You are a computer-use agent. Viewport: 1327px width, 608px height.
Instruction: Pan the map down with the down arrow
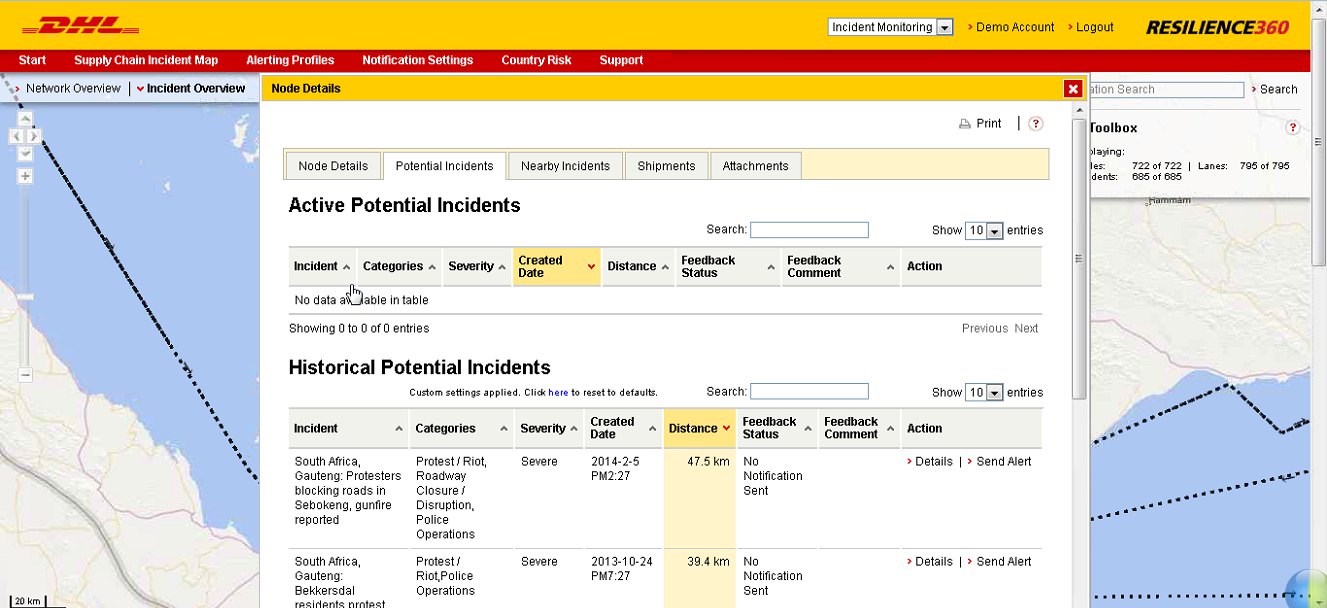[25, 153]
